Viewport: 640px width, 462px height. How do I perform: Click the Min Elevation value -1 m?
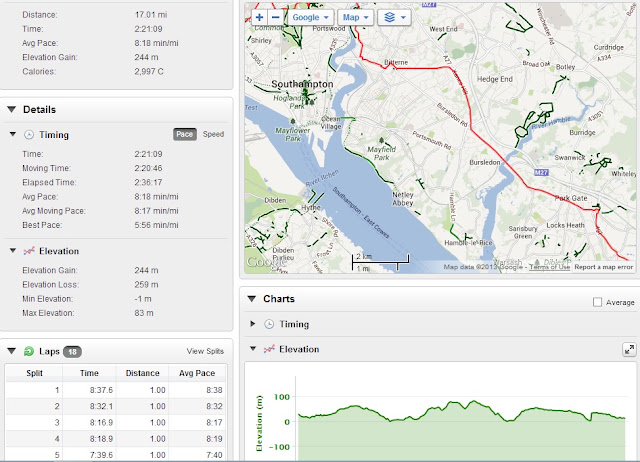(143, 299)
